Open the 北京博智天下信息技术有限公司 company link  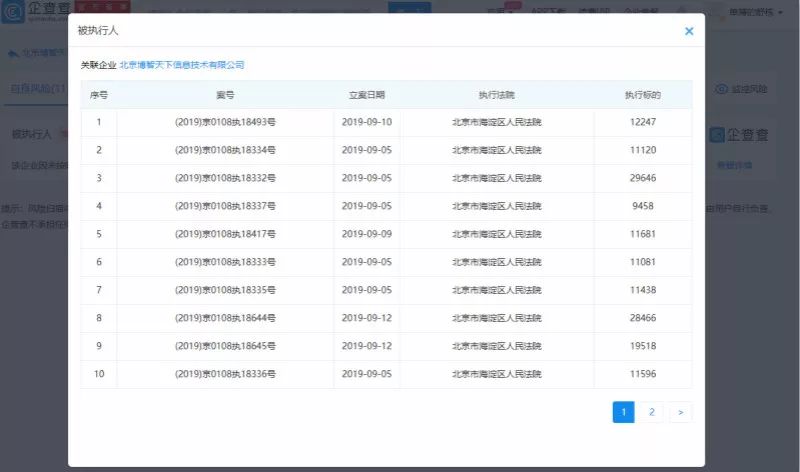[182, 65]
